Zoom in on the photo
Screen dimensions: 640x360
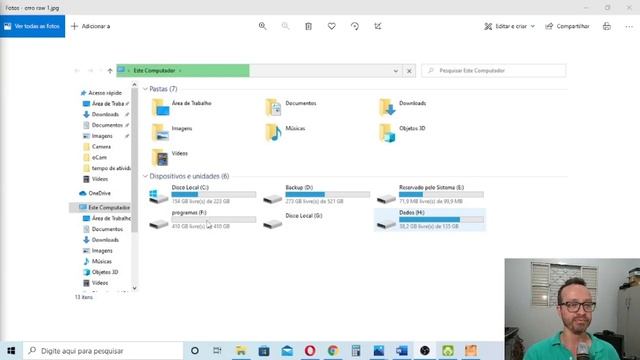262,26
